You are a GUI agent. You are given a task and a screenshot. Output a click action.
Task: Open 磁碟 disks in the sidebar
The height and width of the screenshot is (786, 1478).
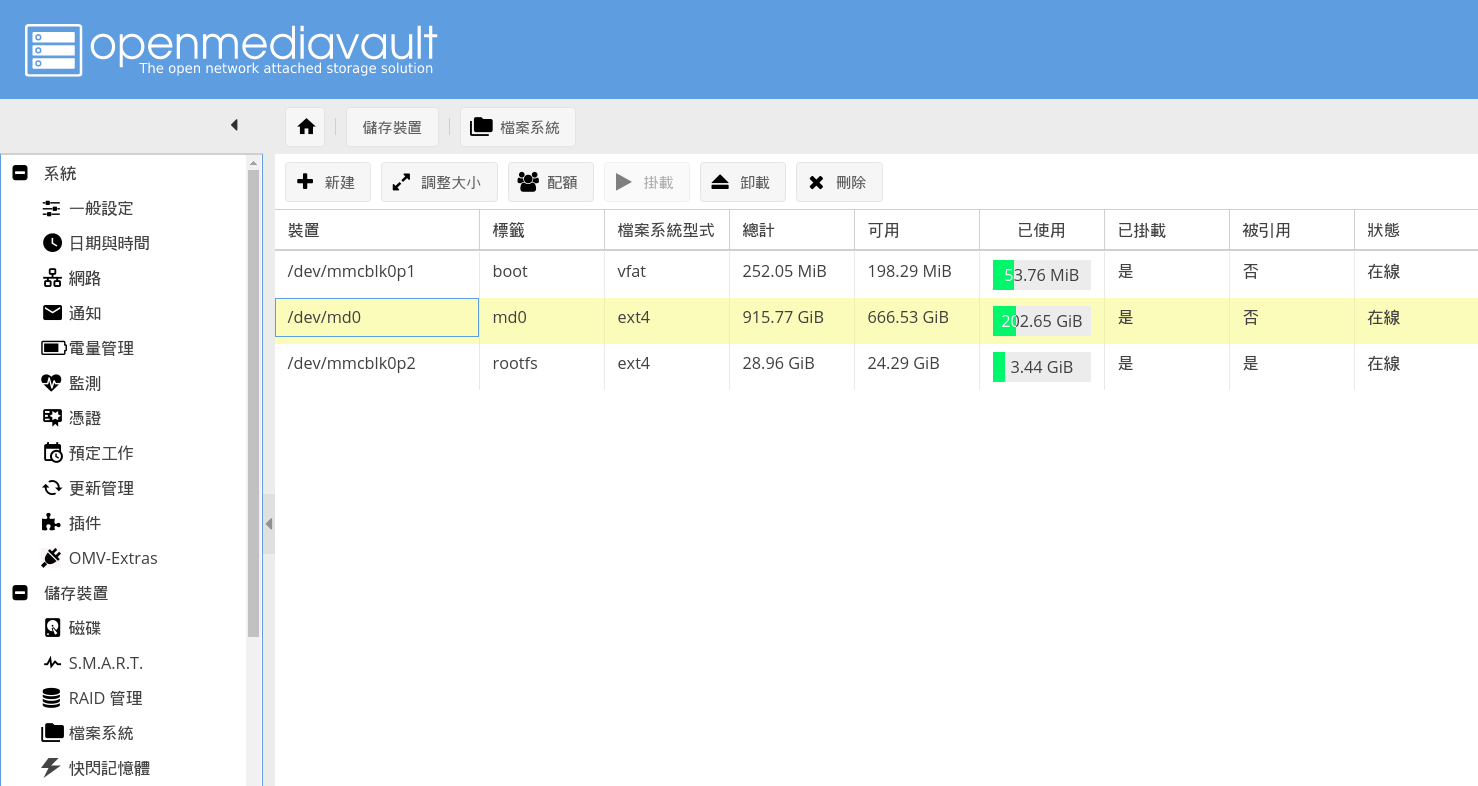(x=84, y=628)
